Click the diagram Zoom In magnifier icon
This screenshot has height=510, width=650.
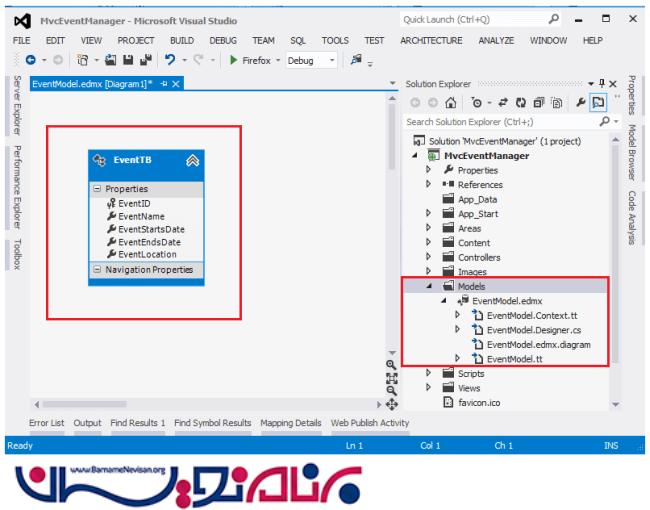point(391,365)
